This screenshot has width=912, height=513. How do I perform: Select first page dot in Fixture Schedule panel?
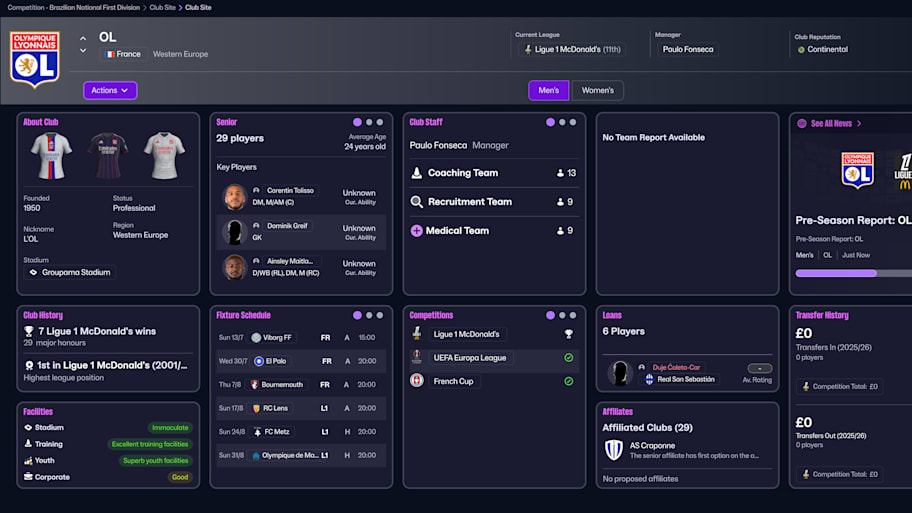pyautogui.click(x=357, y=315)
